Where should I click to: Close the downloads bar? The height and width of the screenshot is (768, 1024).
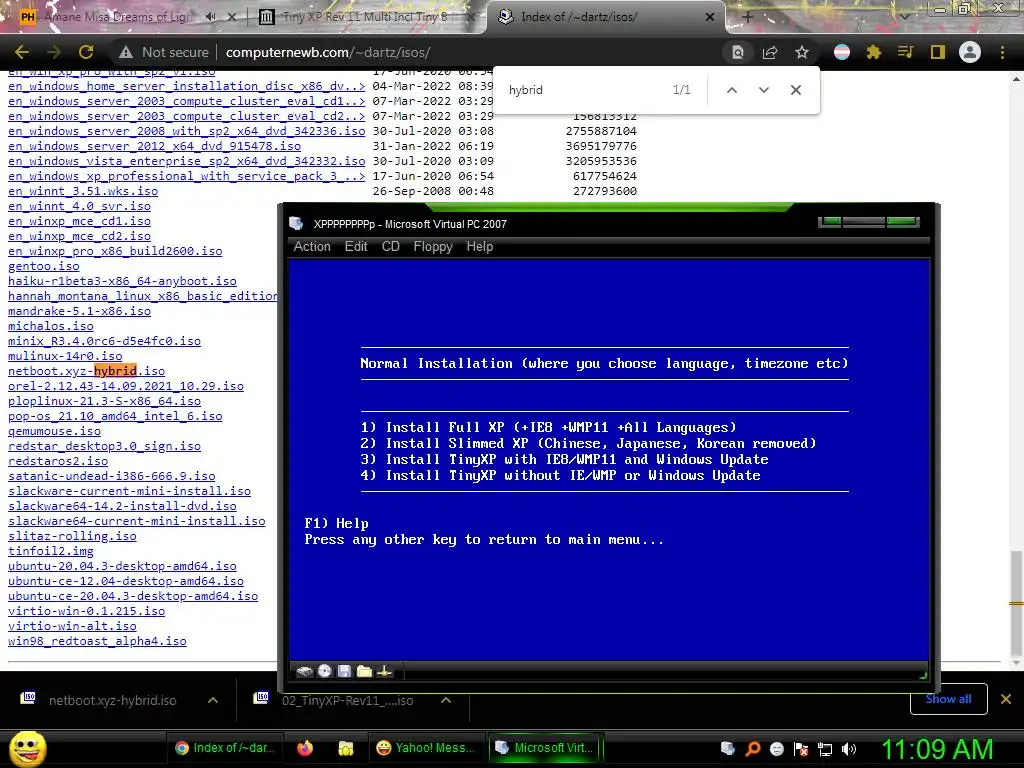tap(1006, 699)
